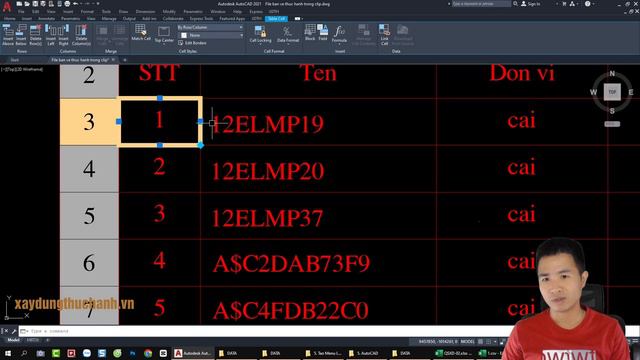Click the Undo arrow in quick access
The height and width of the screenshot is (360, 640).
pyautogui.click(x=76, y=4)
